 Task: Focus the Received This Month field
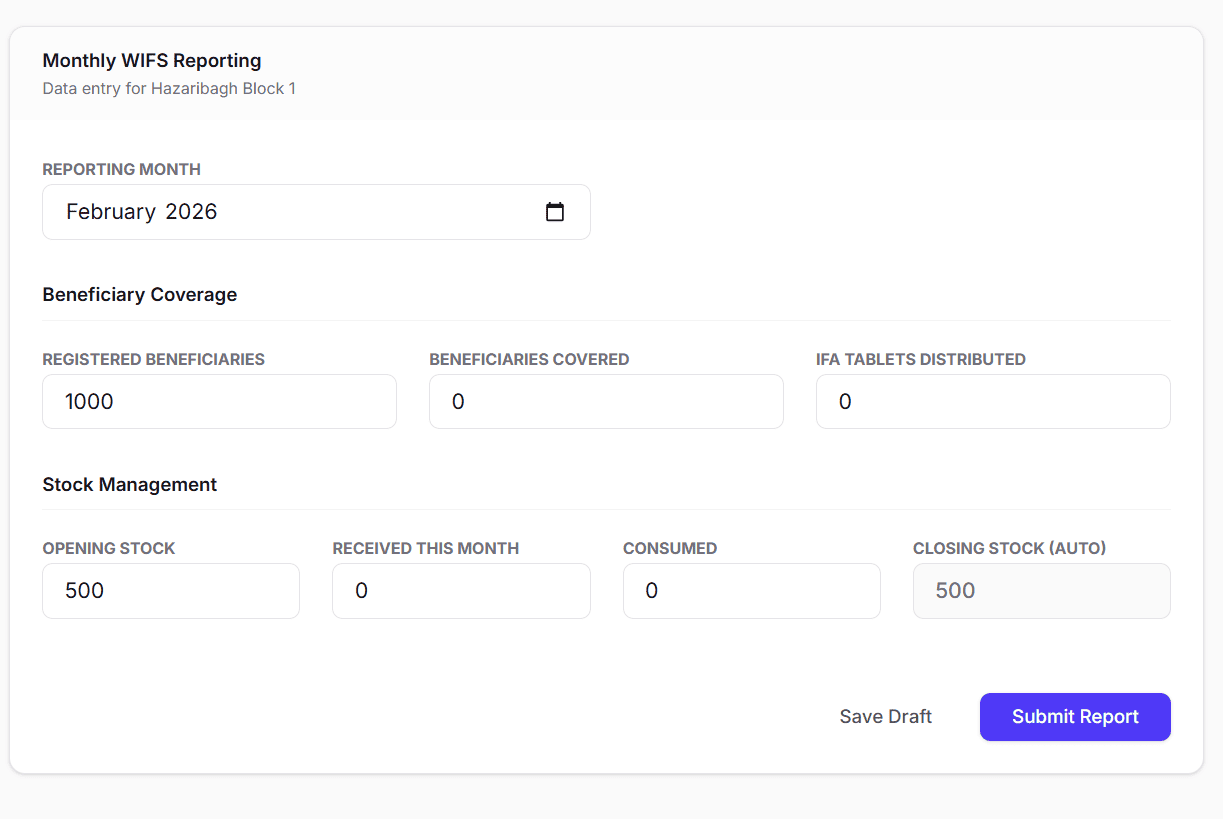[461, 591]
